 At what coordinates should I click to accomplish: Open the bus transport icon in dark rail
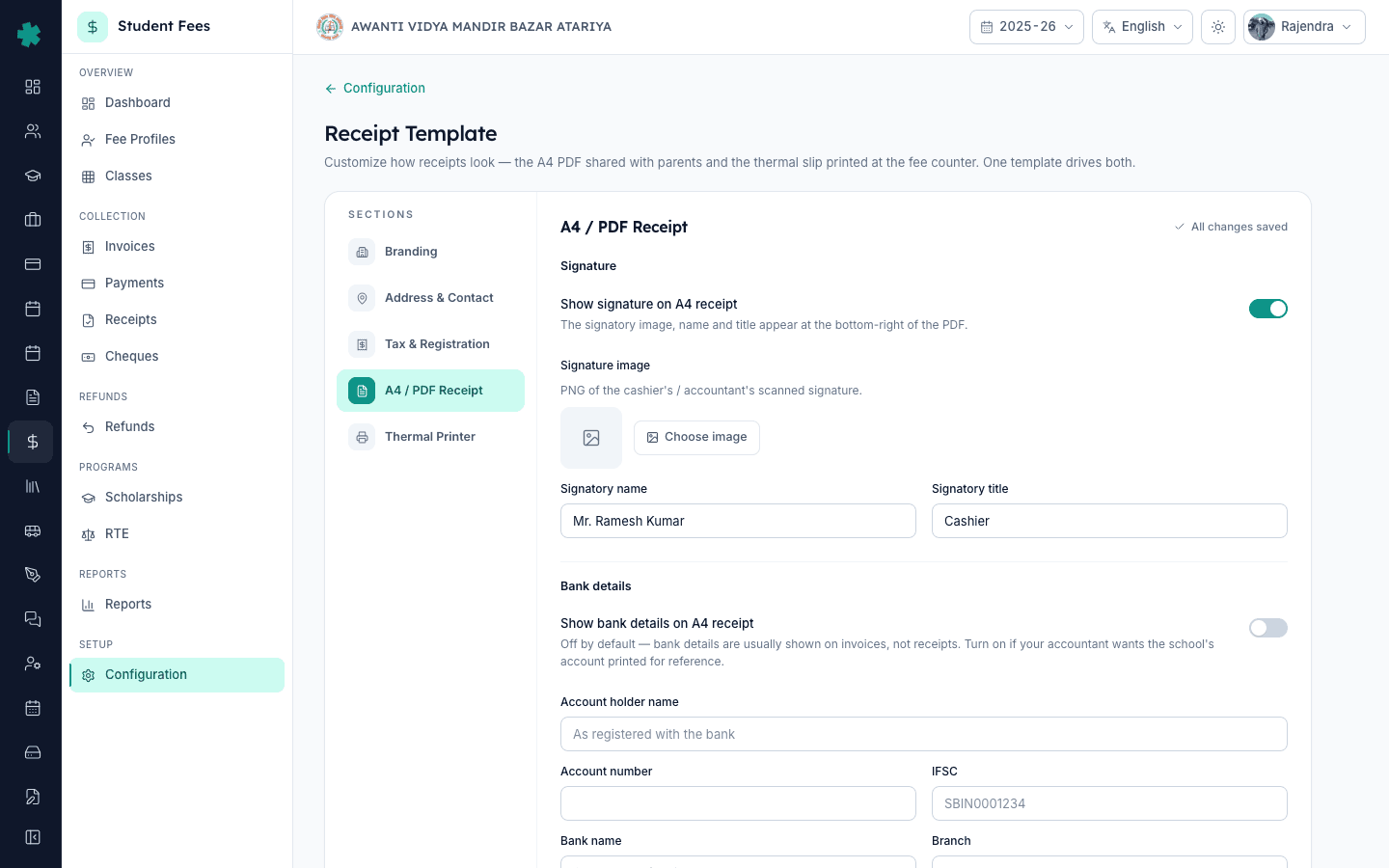coord(32,530)
